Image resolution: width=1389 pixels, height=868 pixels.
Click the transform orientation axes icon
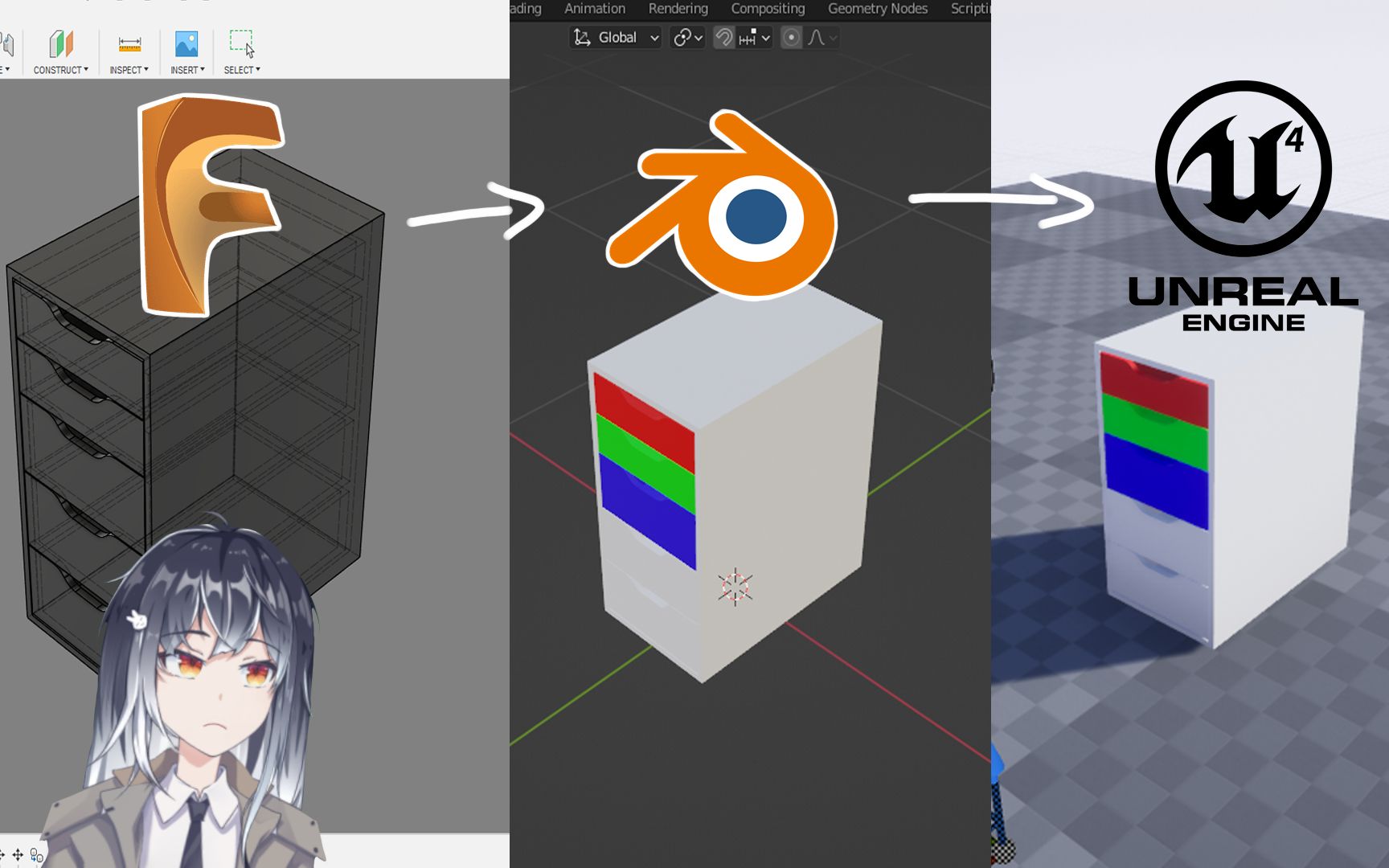click(x=582, y=38)
